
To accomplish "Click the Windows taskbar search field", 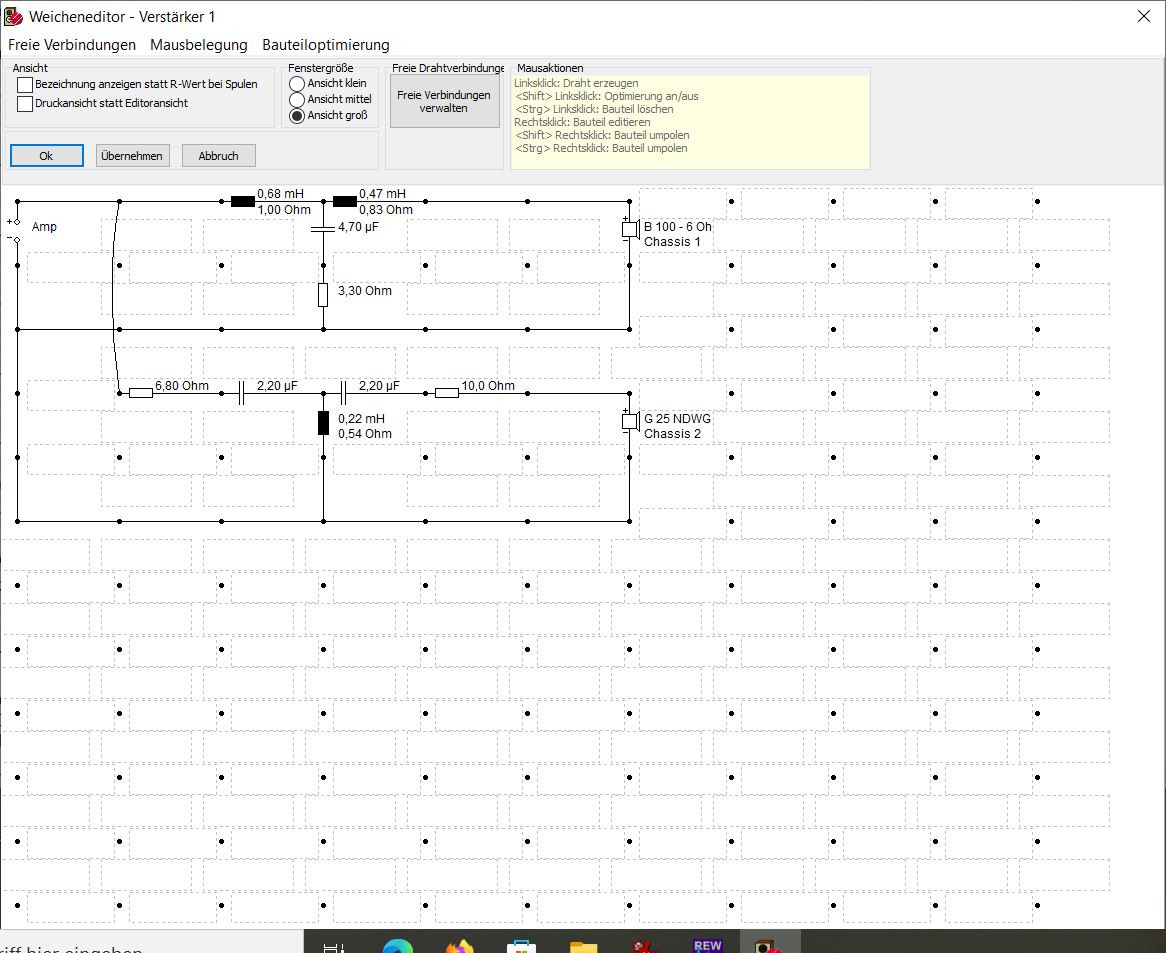I will (152, 943).
